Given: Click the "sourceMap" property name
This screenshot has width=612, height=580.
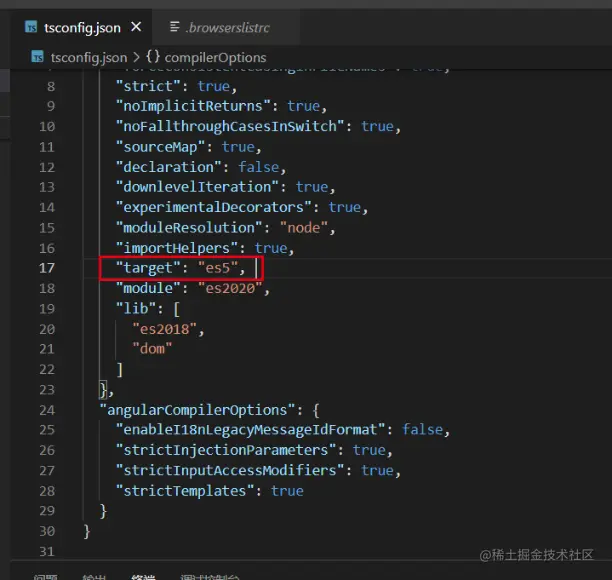Looking at the screenshot, I should click(x=160, y=147).
